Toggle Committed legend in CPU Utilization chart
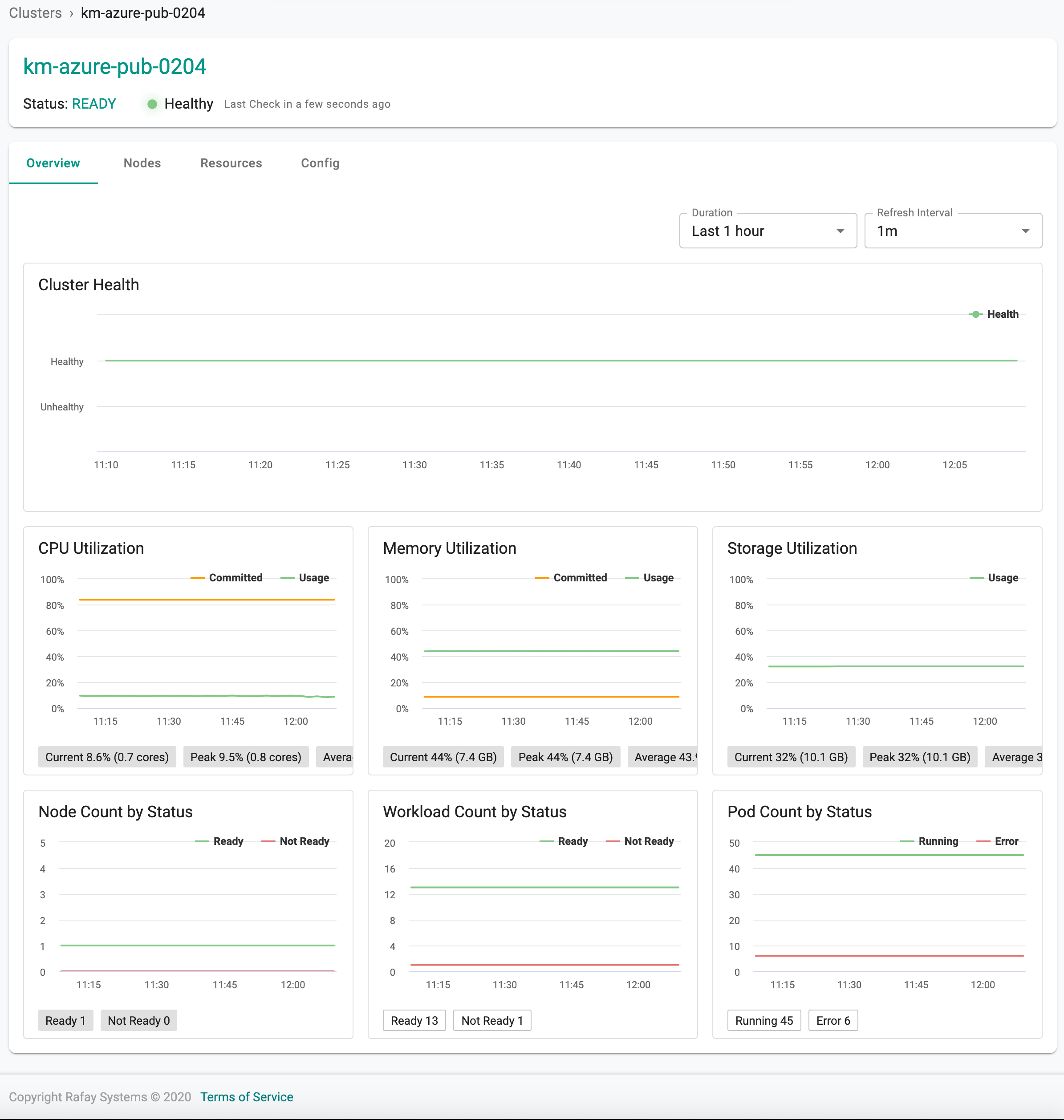Image resolution: width=1064 pixels, height=1120 pixels. [x=227, y=577]
